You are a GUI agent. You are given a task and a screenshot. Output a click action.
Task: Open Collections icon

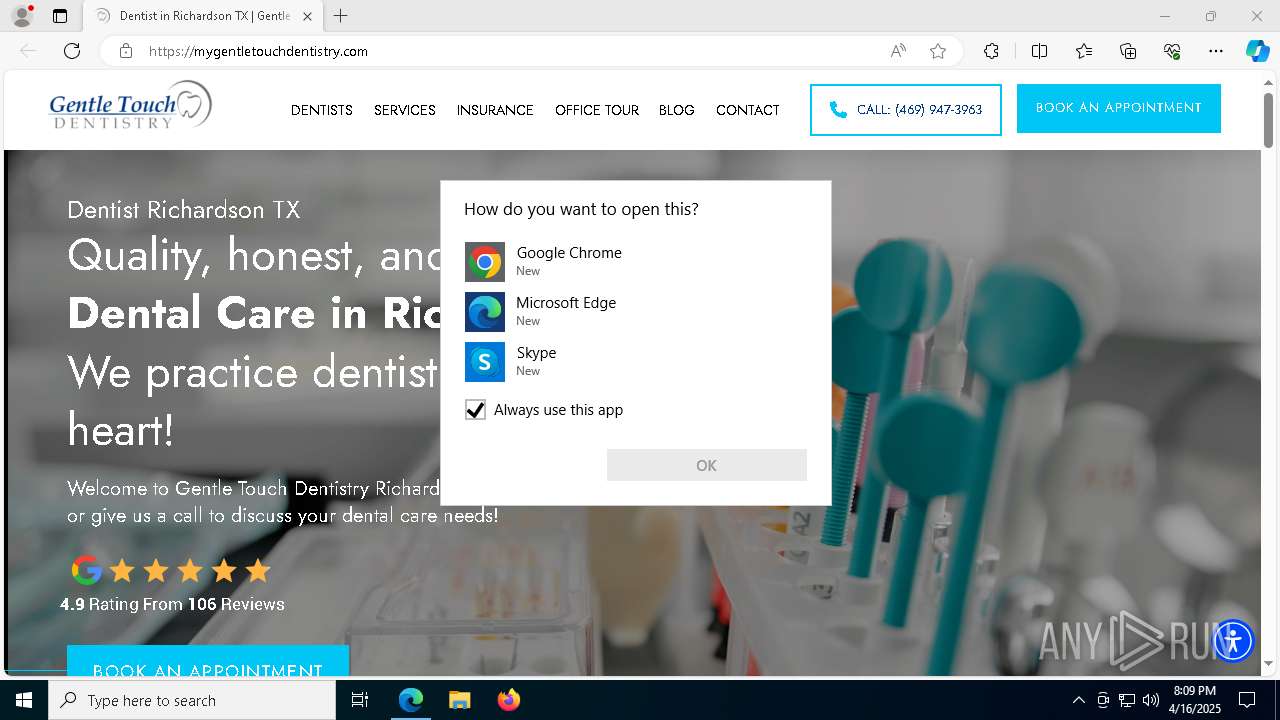point(1128,51)
